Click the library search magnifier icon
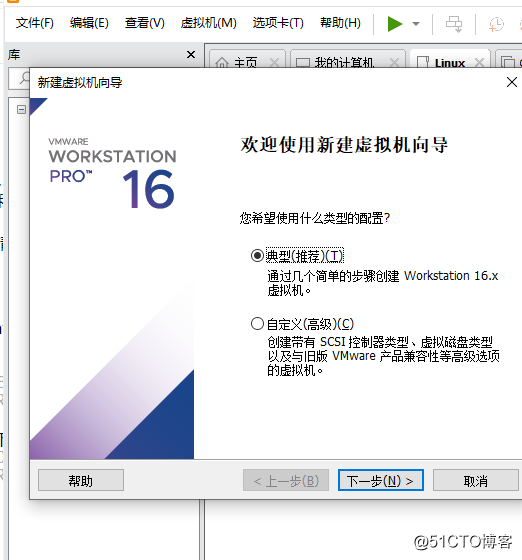The image size is (522, 560). coord(24,78)
